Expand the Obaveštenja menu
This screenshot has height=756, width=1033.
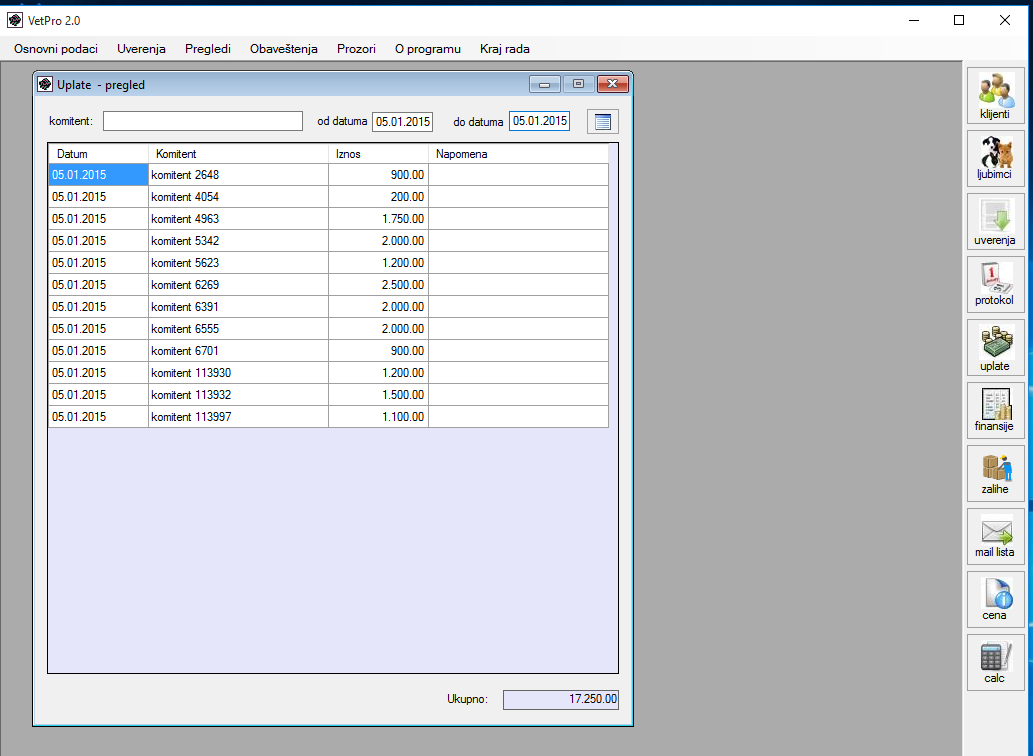click(284, 49)
